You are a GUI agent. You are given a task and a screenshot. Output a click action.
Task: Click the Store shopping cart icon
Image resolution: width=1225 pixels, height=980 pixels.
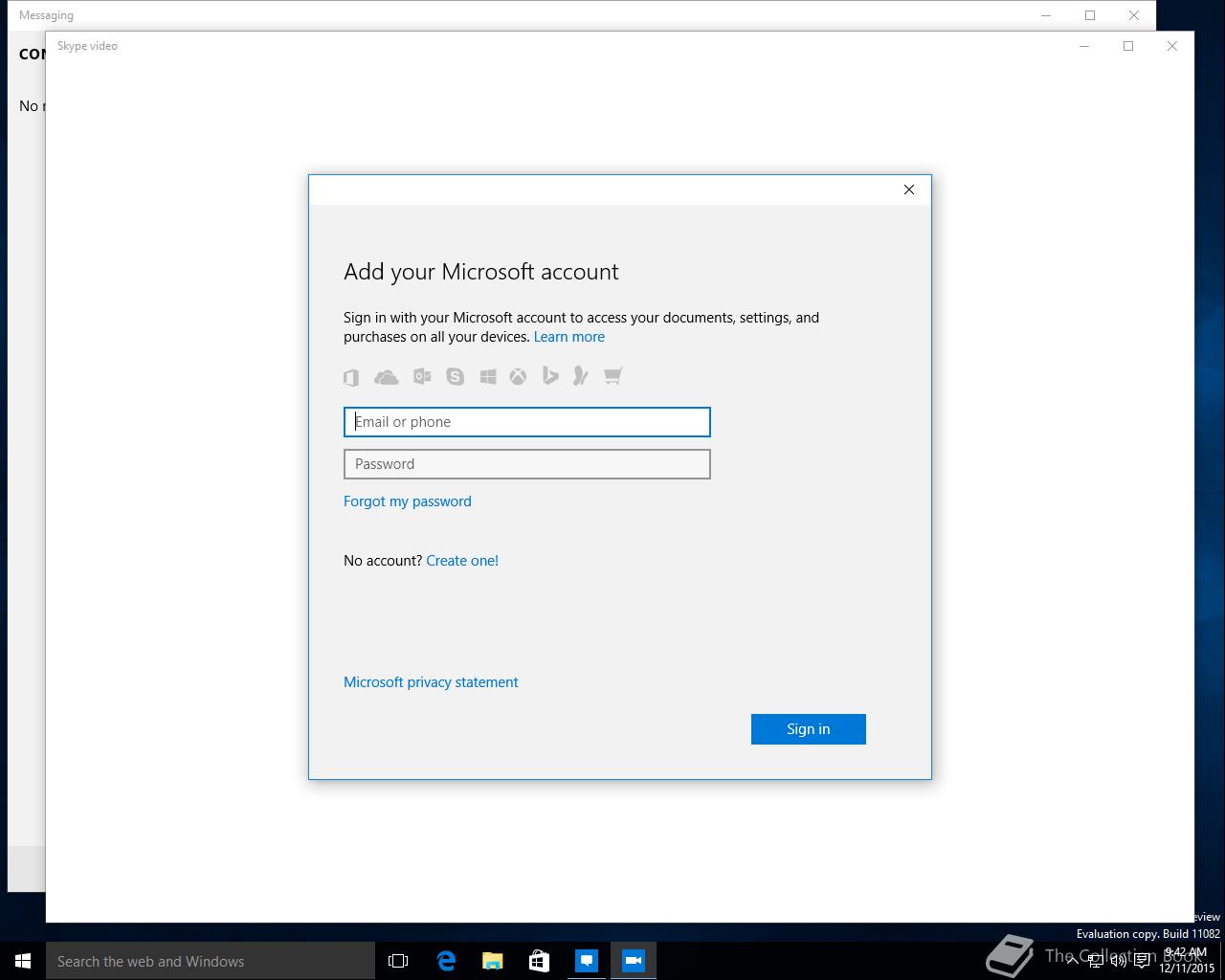click(612, 376)
